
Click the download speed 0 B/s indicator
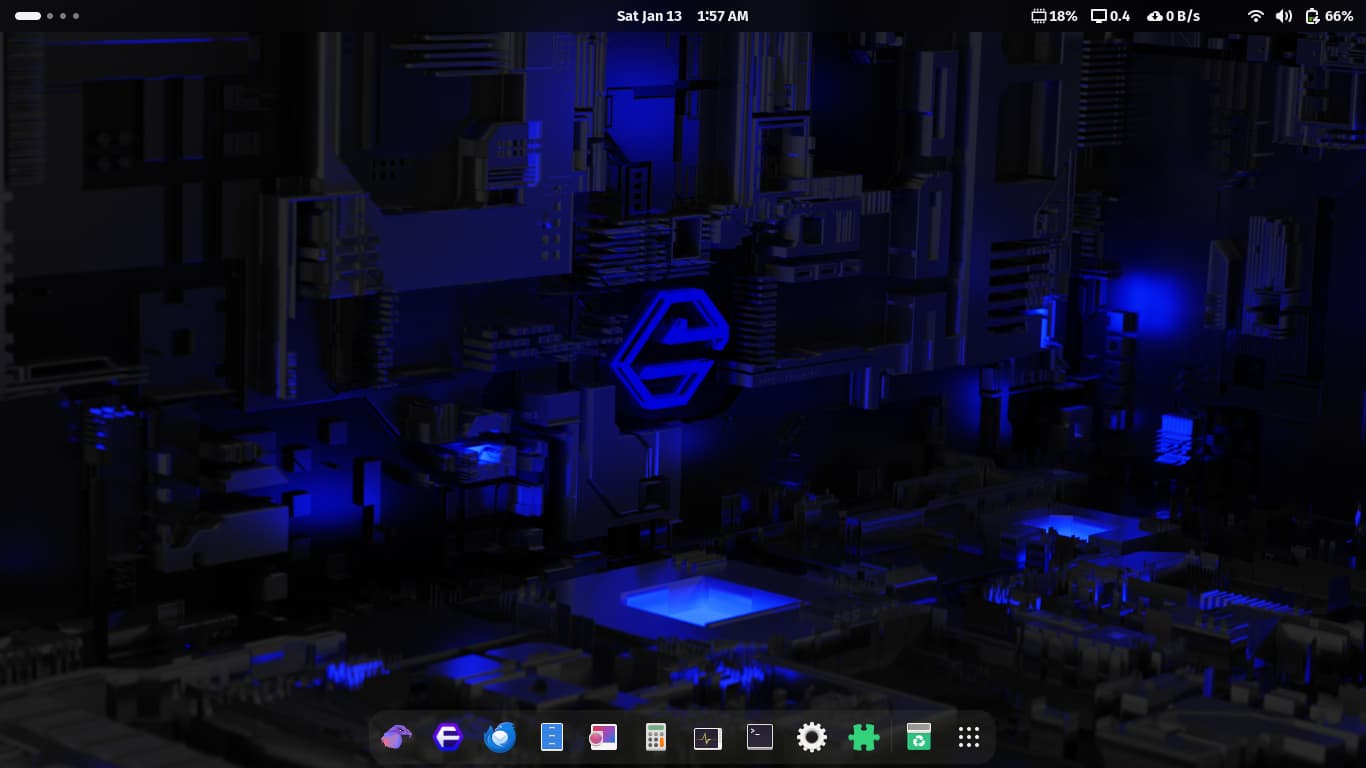1173,16
